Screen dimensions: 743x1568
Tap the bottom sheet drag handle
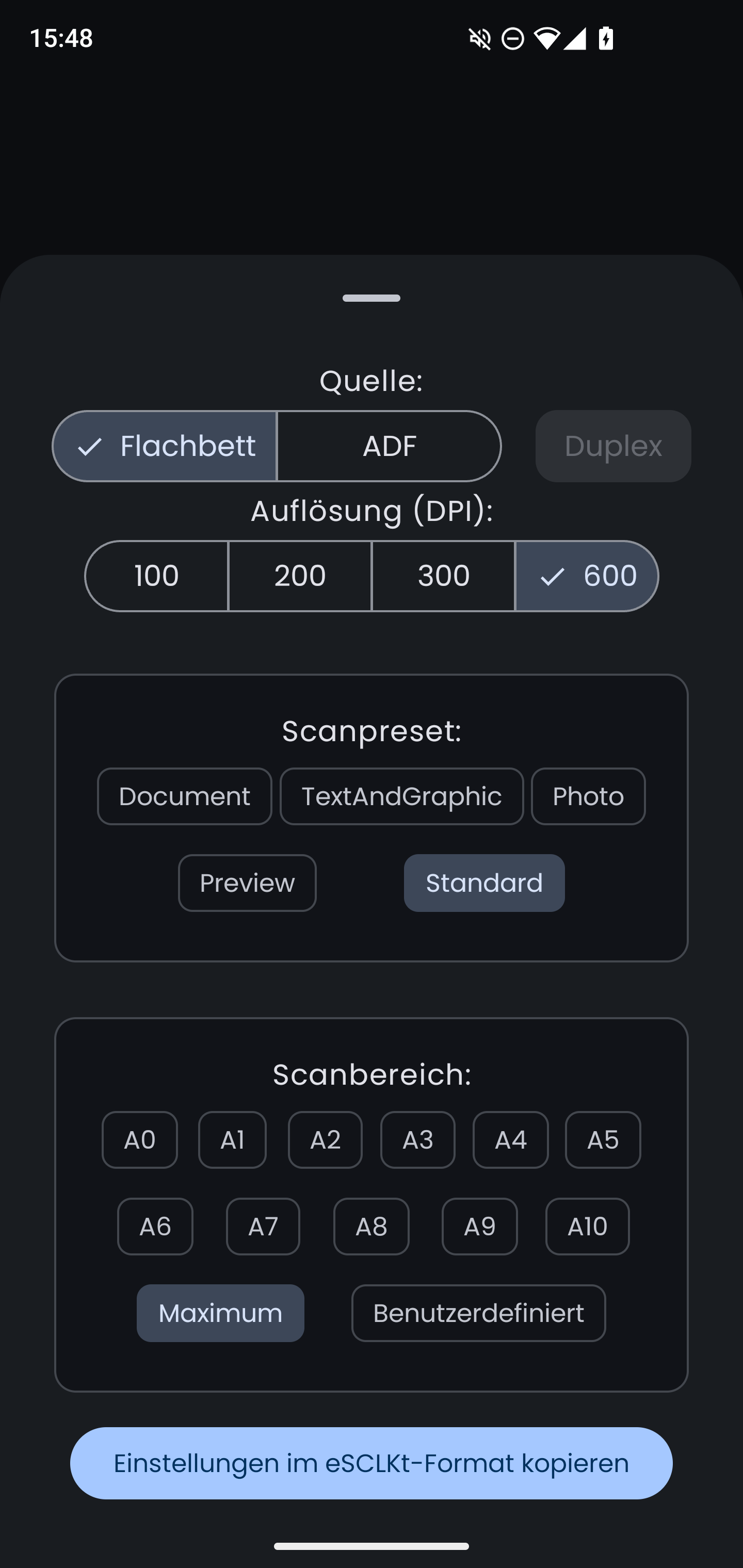372,298
